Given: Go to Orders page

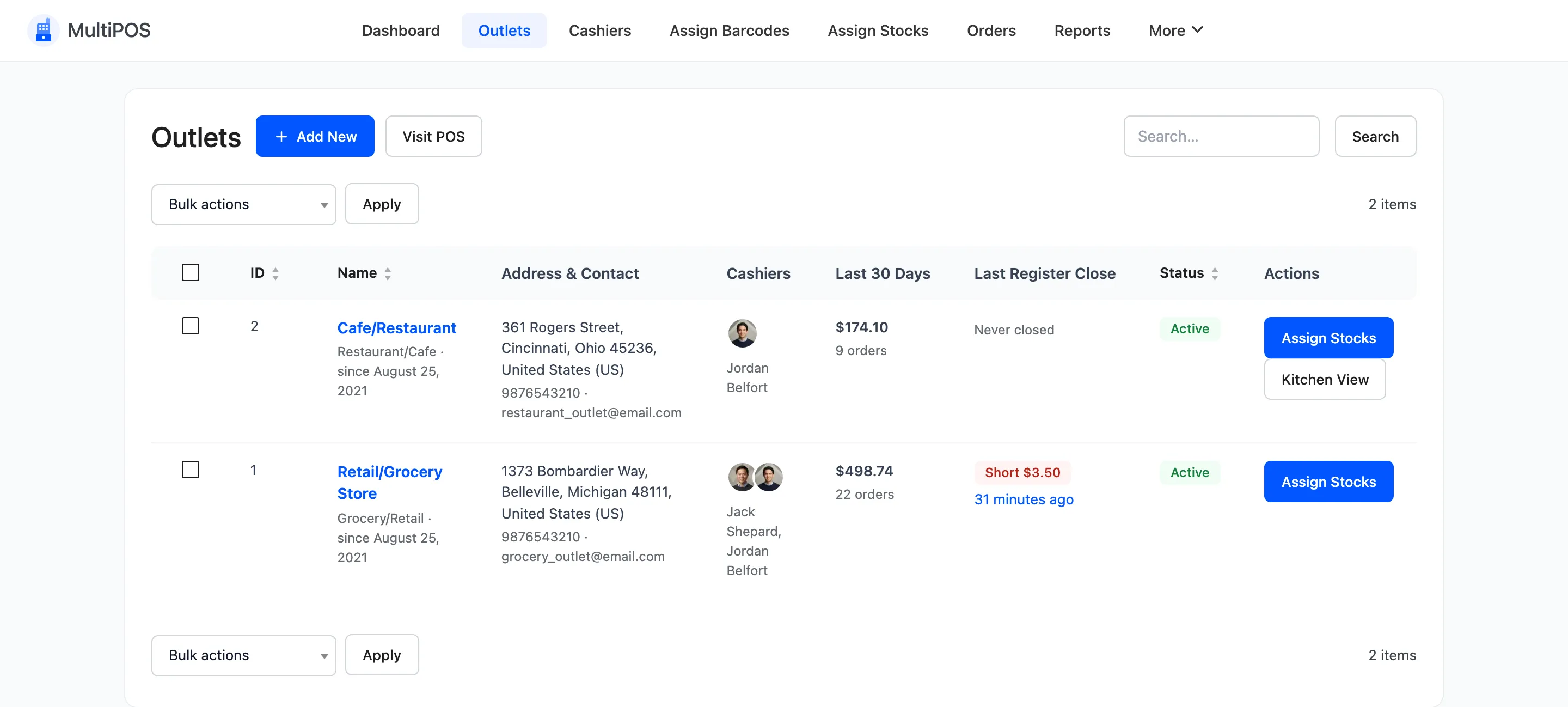Looking at the screenshot, I should [991, 31].
